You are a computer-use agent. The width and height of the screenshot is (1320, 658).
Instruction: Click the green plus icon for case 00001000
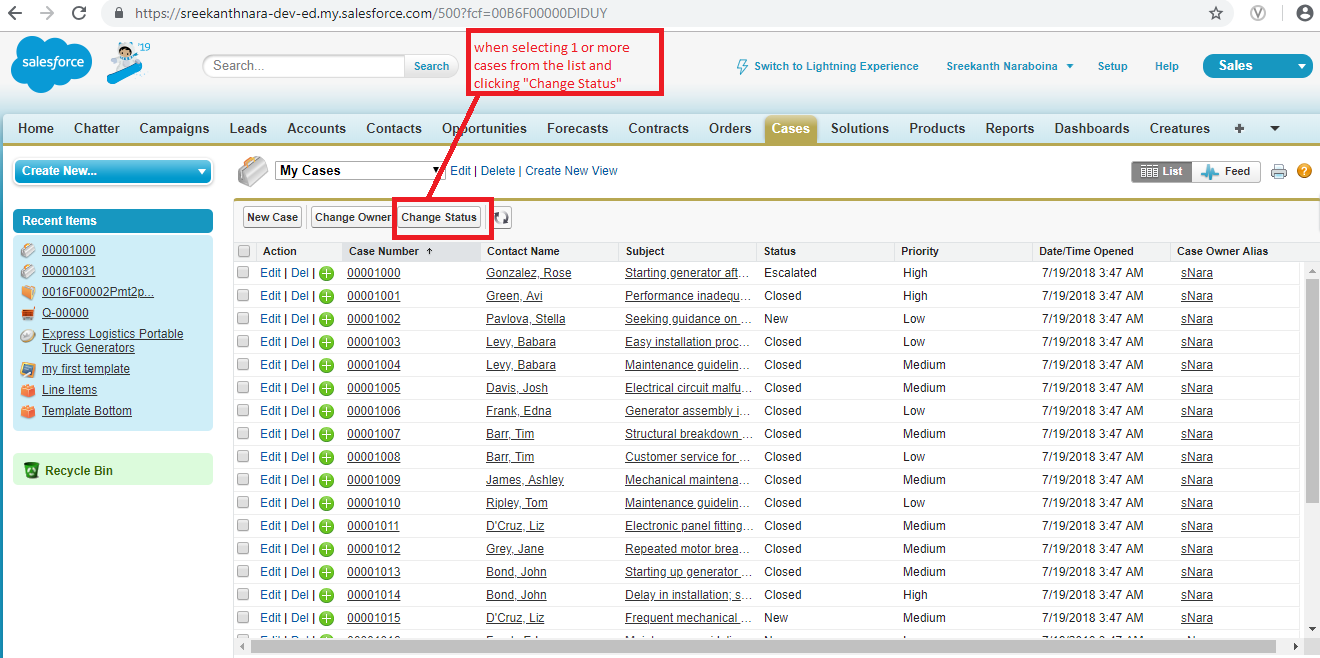coord(326,273)
